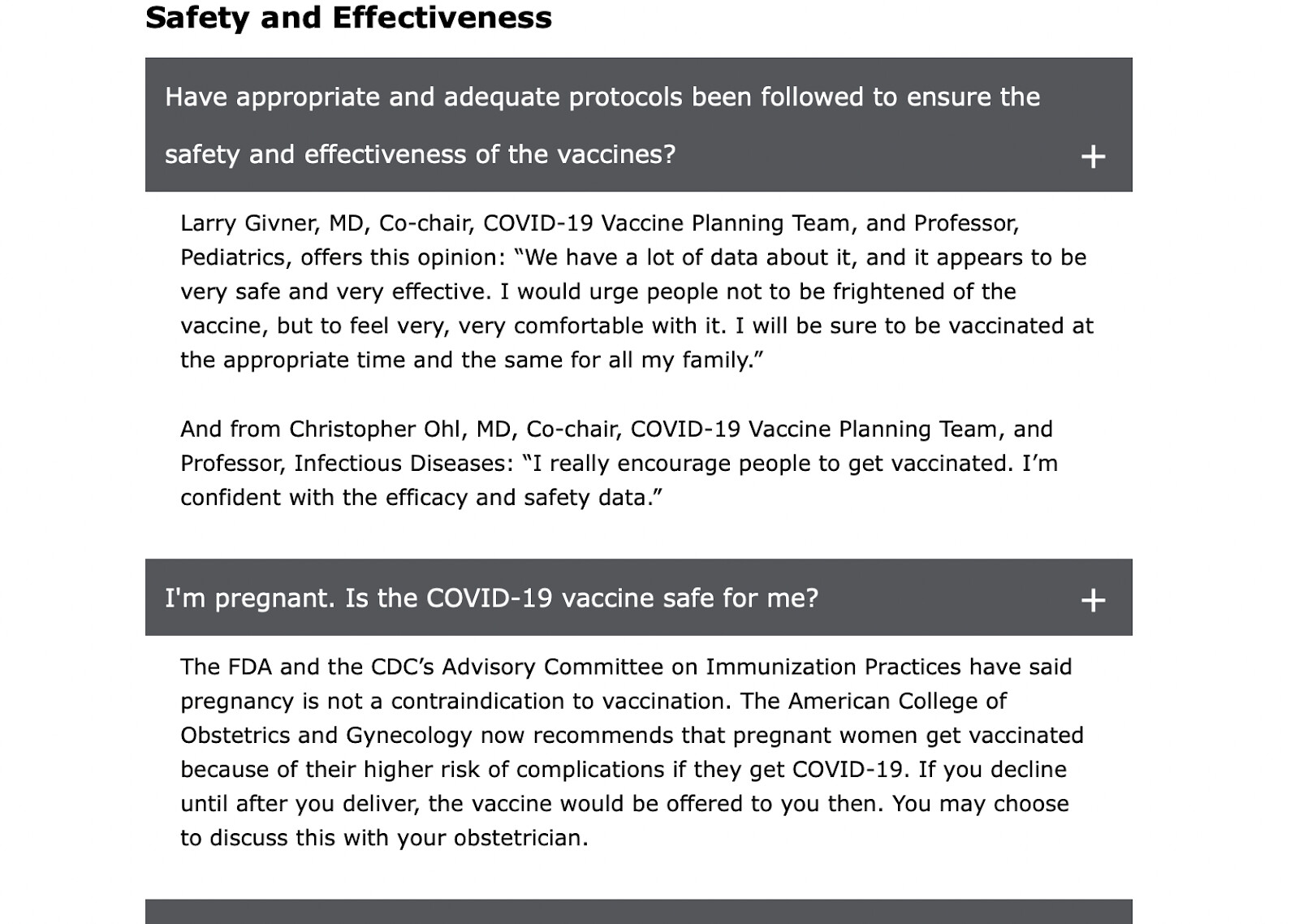Open the partially visible accordion bar at bottom

click(638, 911)
